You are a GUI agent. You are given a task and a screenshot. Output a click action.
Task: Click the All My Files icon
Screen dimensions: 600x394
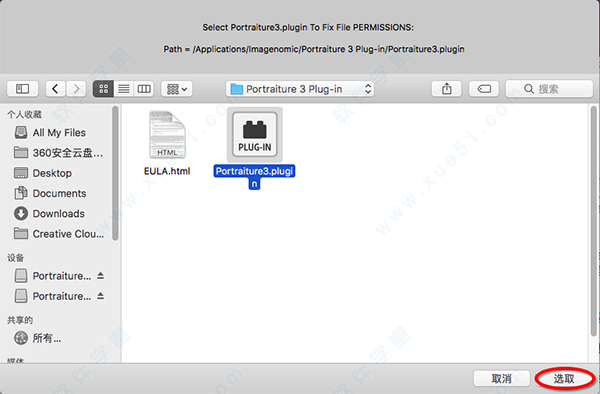pos(21,133)
